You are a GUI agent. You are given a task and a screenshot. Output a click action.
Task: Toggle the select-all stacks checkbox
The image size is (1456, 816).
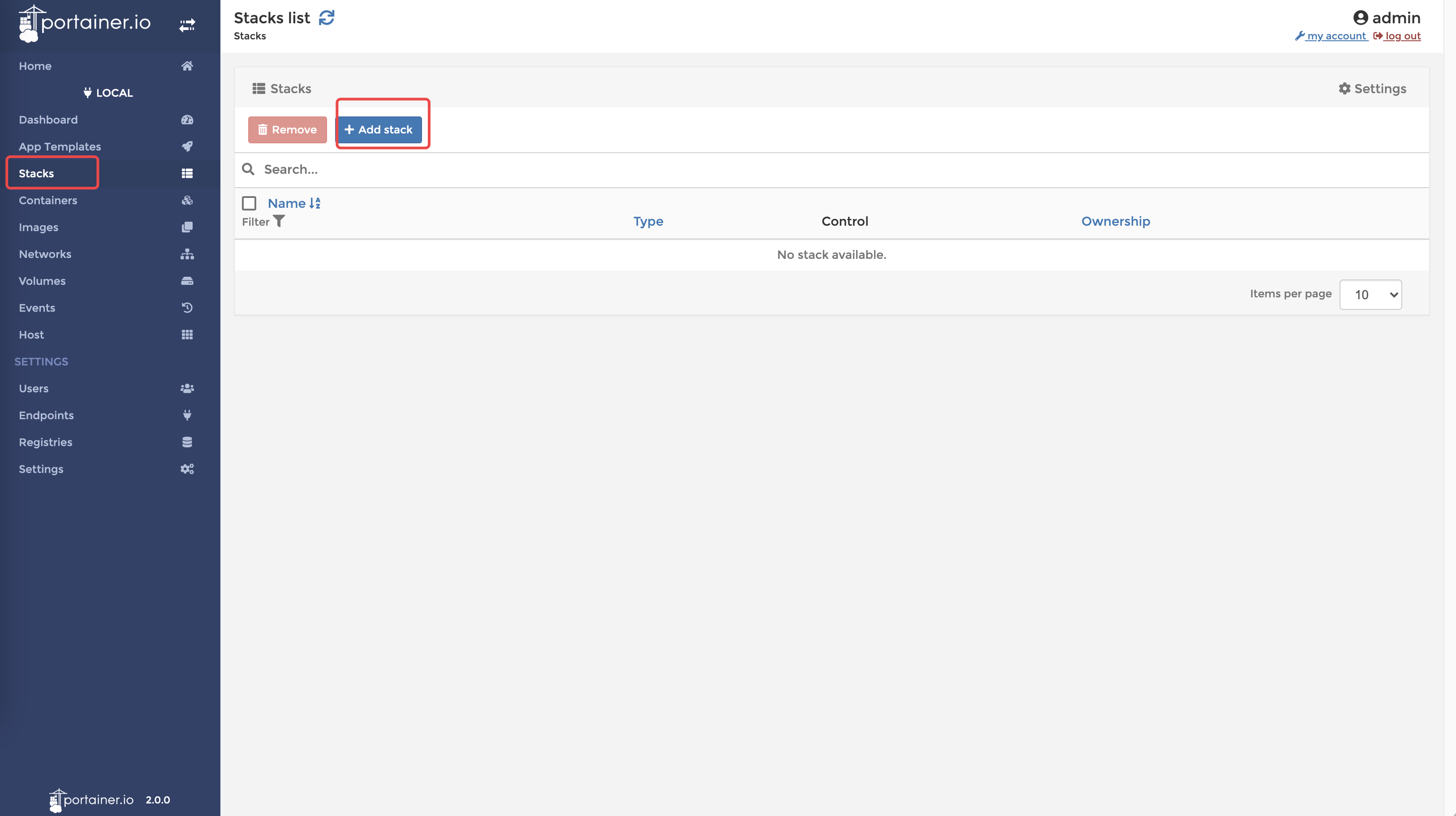pos(249,203)
